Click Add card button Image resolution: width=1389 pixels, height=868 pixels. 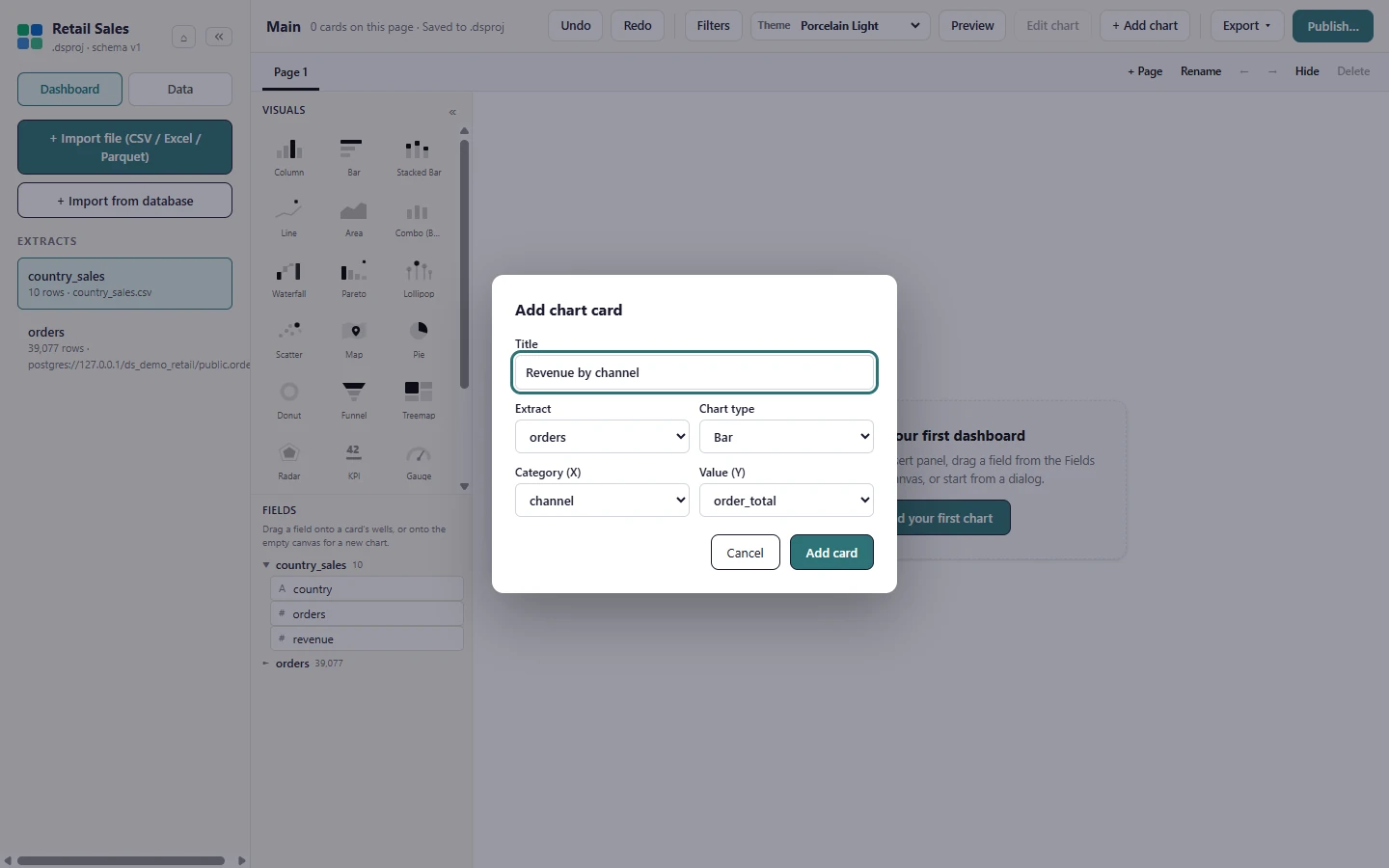click(831, 553)
